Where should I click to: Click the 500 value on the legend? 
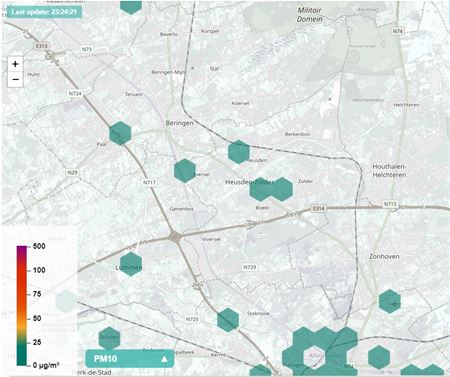[39, 246]
